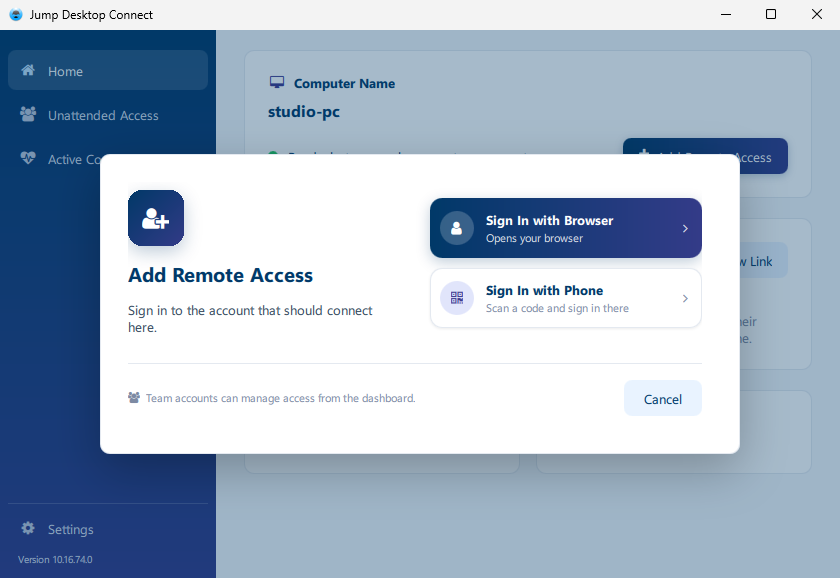Click the Add Remote Access heading
Image resolution: width=840 pixels, height=578 pixels.
coord(220,275)
